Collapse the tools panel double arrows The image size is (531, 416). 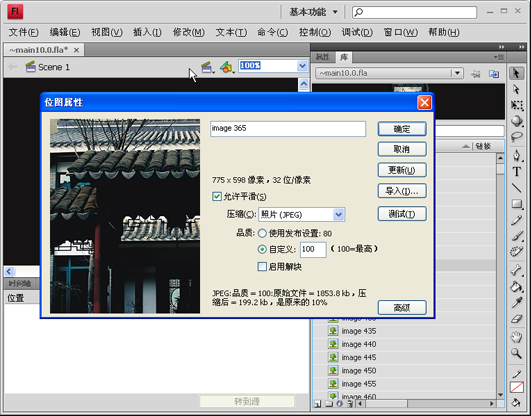522,47
